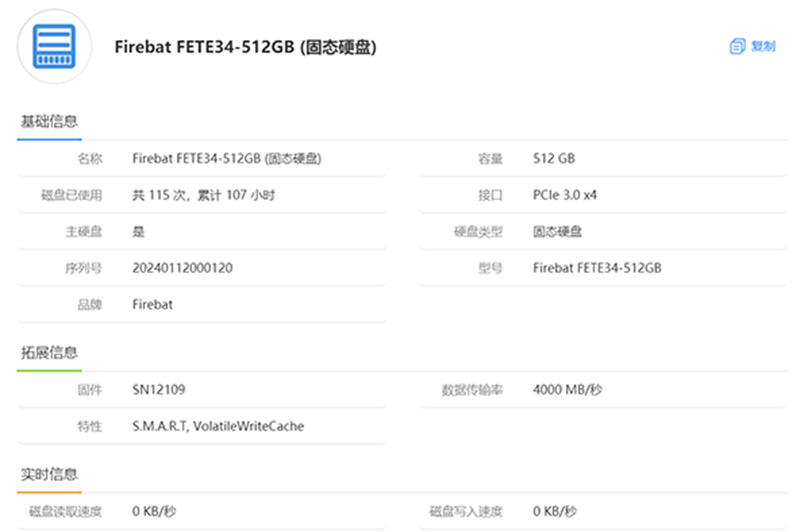The width and height of the screenshot is (800, 532).
Task: Select the 拓展信息 section tab
Action: tap(49, 352)
